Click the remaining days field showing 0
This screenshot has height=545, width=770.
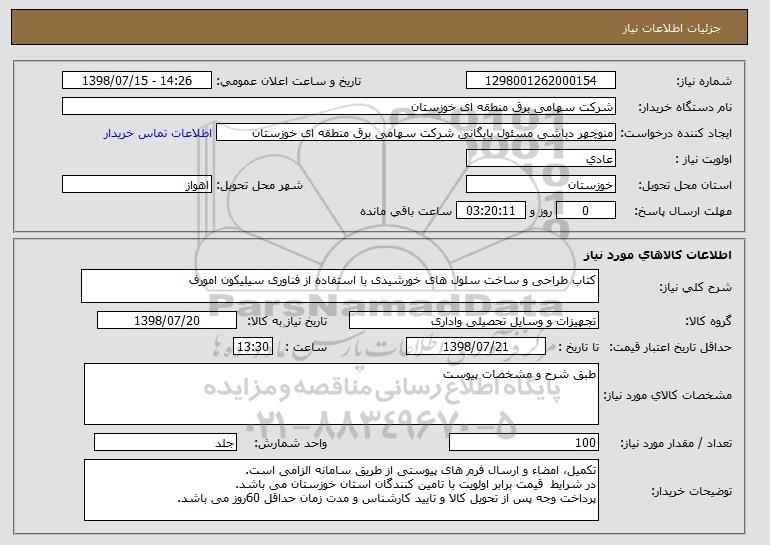coord(585,211)
